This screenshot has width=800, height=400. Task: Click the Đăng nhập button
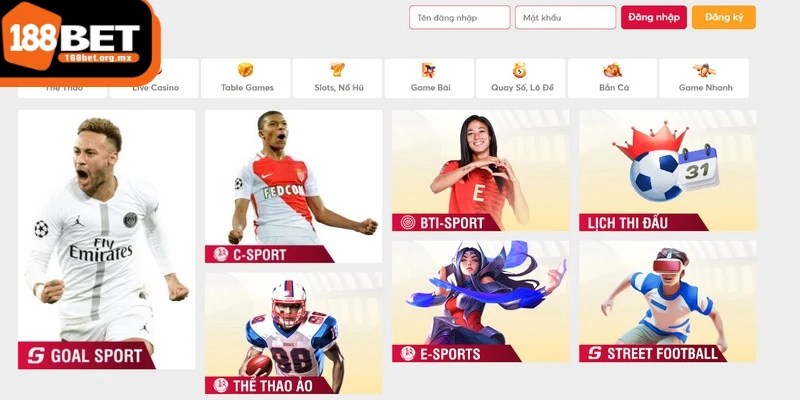[x=654, y=17]
